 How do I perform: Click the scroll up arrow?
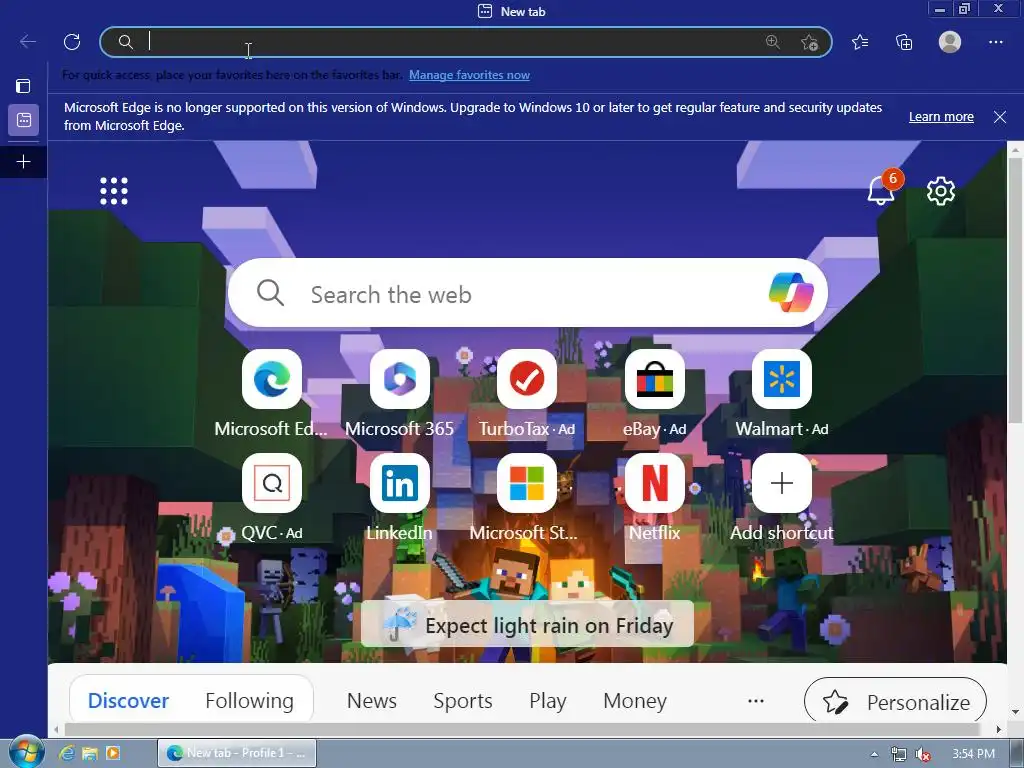[1015, 150]
